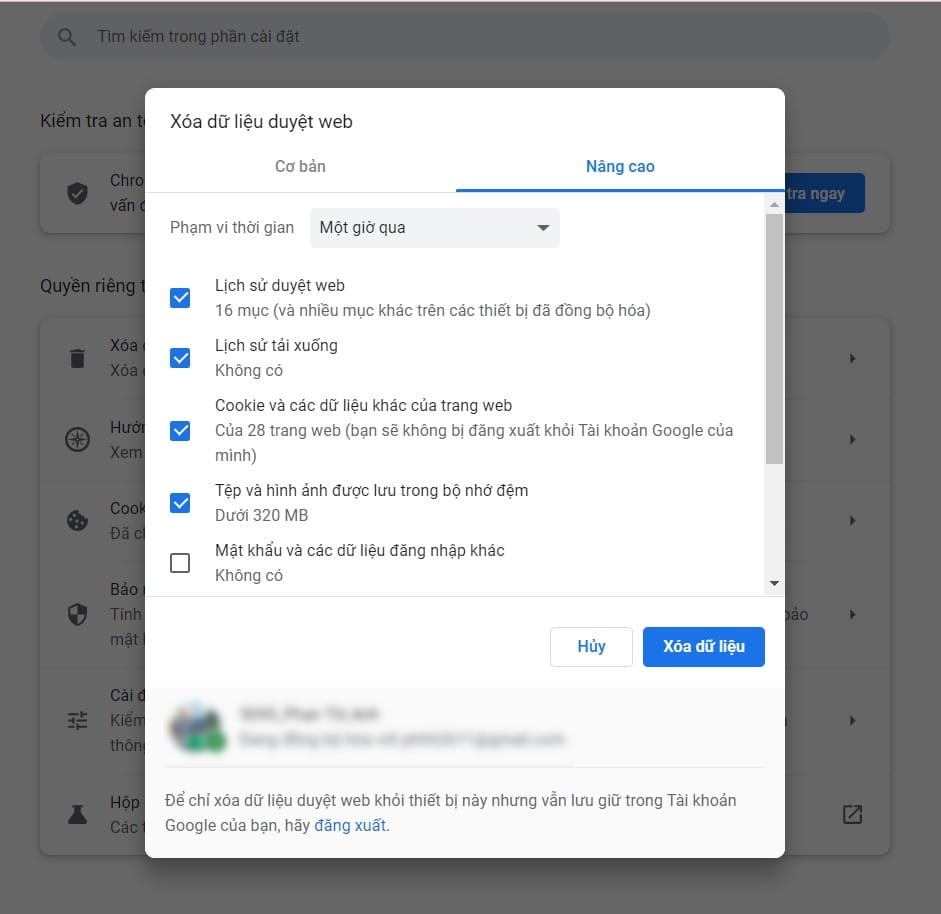Click the privacy guide compass icon
941x914 pixels.
click(77, 439)
